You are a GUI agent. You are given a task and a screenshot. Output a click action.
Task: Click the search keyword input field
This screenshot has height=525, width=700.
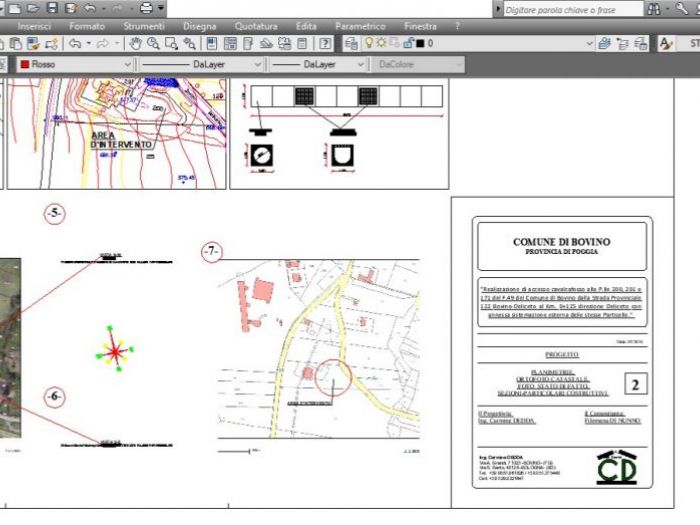573,9
